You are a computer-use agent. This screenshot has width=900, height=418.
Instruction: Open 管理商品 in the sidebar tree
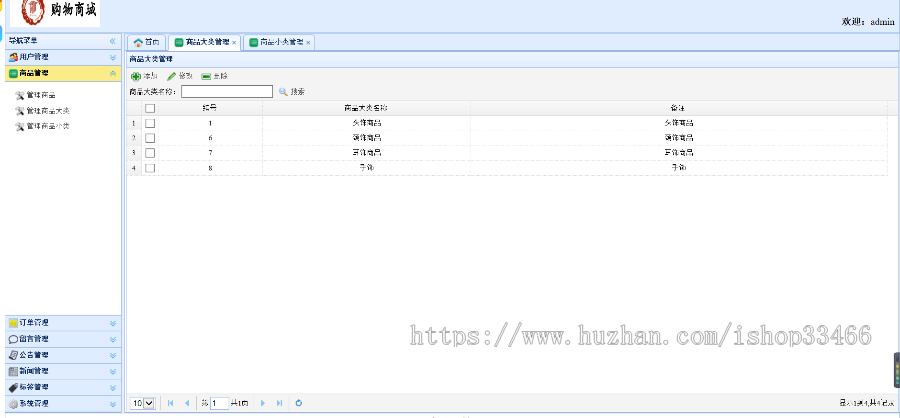click(41, 95)
